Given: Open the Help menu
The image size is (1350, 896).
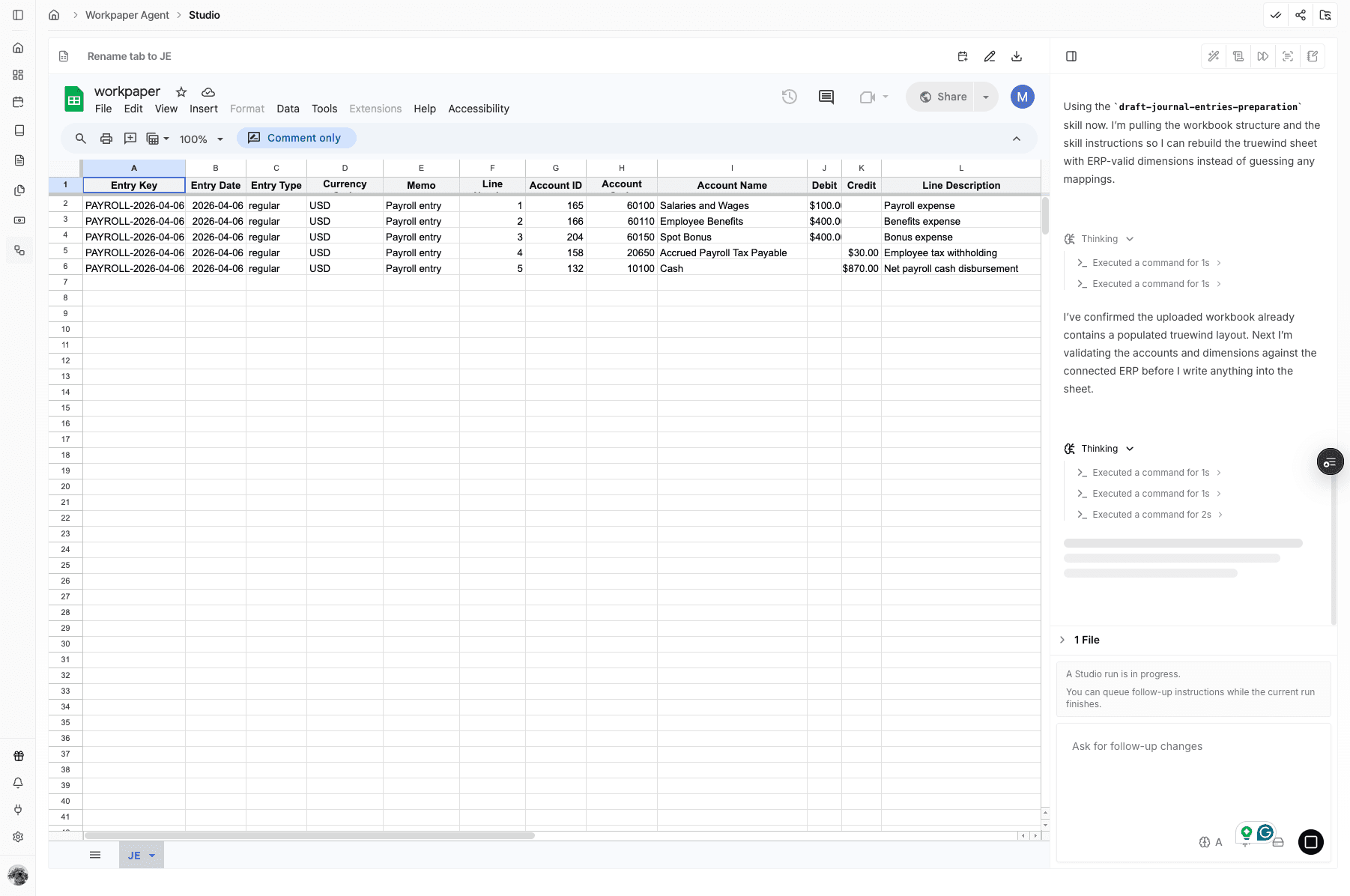Looking at the screenshot, I should click(x=425, y=109).
